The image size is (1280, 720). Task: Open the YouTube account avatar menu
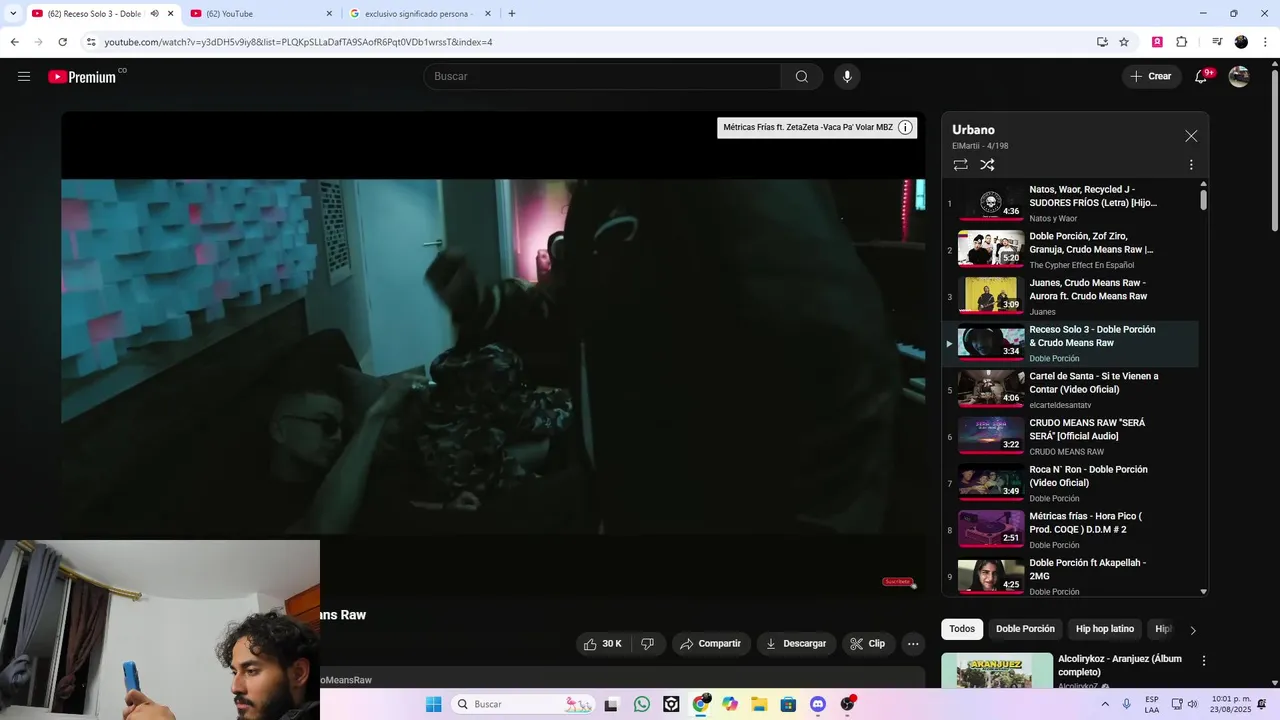(1239, 76)
